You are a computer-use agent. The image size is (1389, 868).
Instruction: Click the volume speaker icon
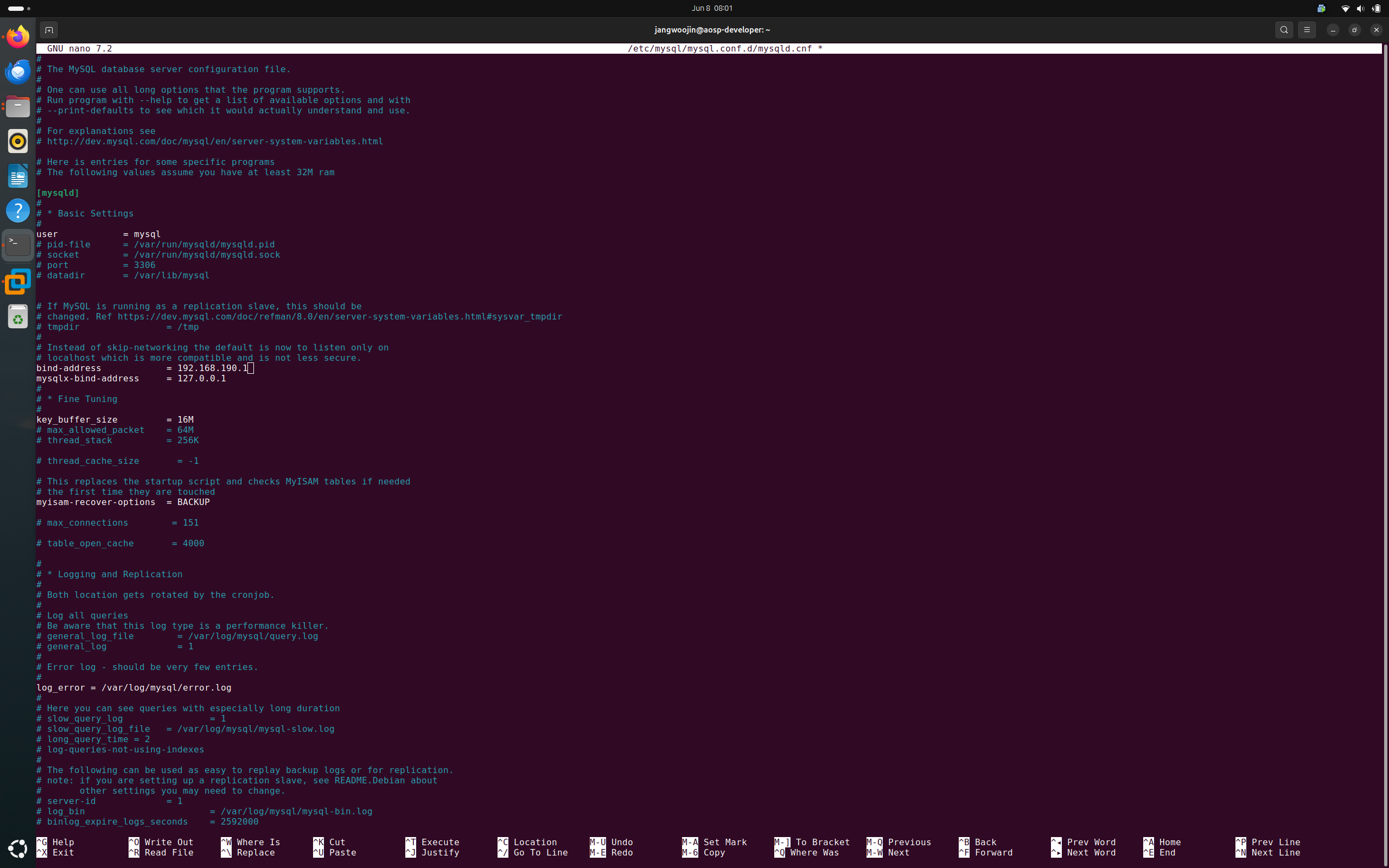1360,9
